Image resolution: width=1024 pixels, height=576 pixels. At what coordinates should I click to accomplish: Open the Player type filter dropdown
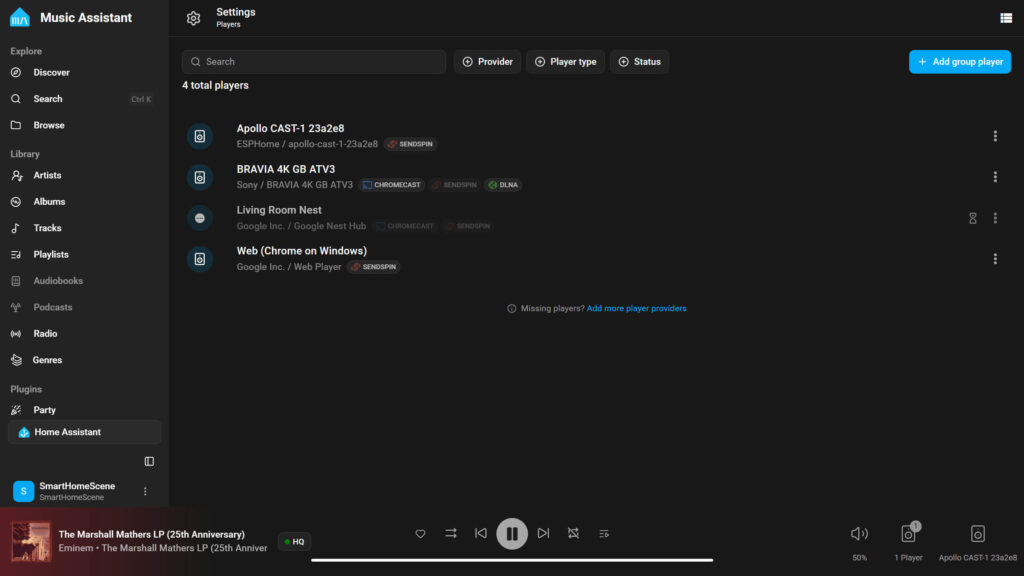pyautogui.click(x=566, y=61)
